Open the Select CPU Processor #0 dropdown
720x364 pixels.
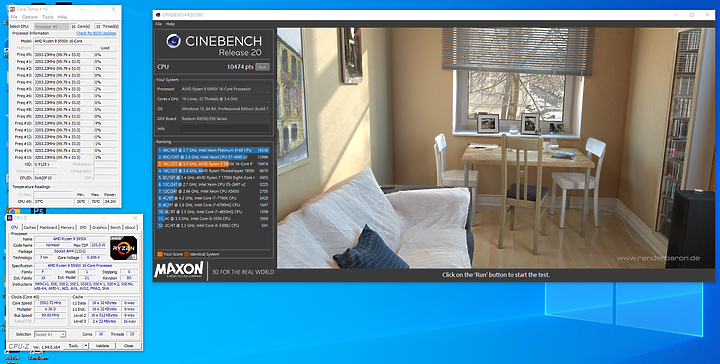[51, 27]
